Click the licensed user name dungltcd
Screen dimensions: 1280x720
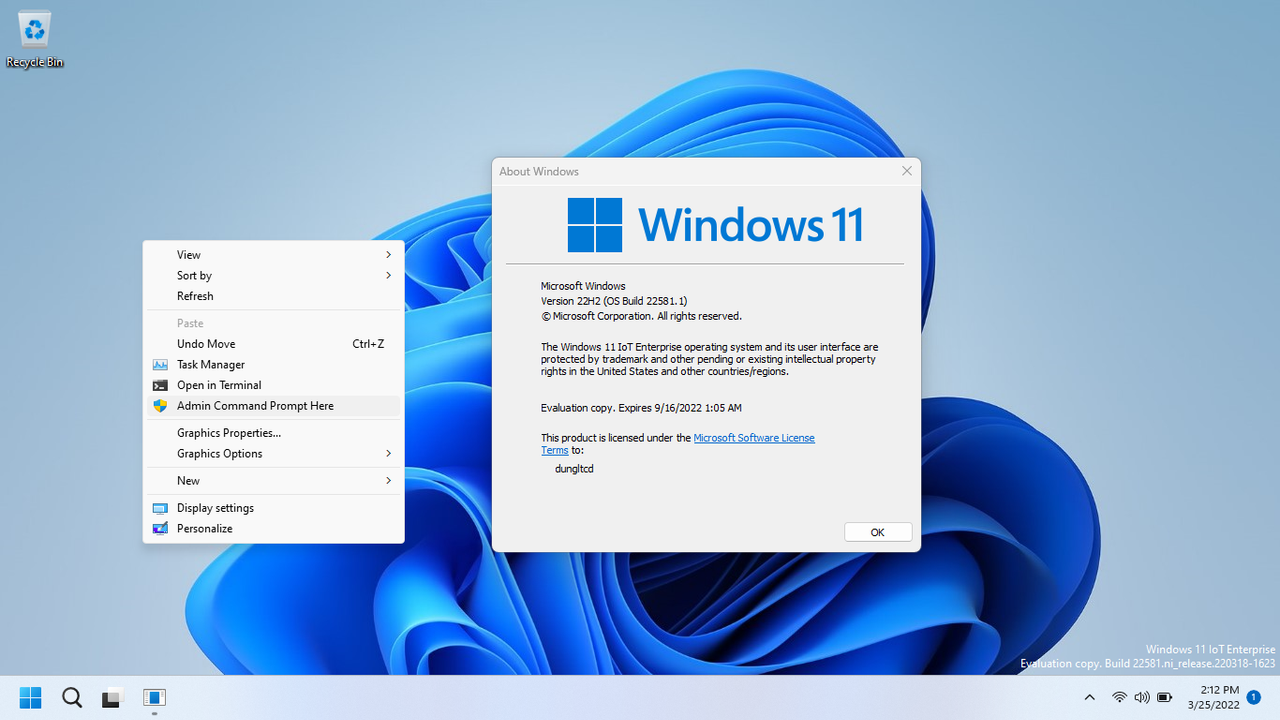(574, 468)
